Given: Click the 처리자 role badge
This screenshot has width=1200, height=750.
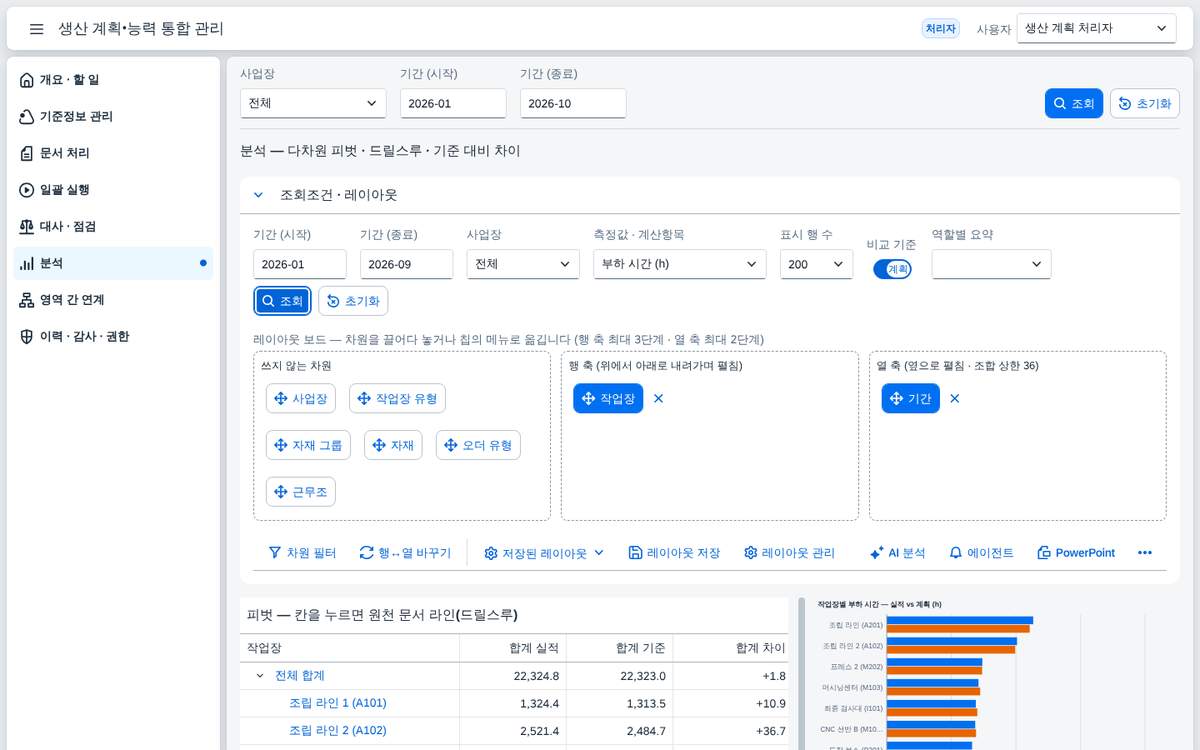Looking at the screenshot, I should (x=940, y=29).
